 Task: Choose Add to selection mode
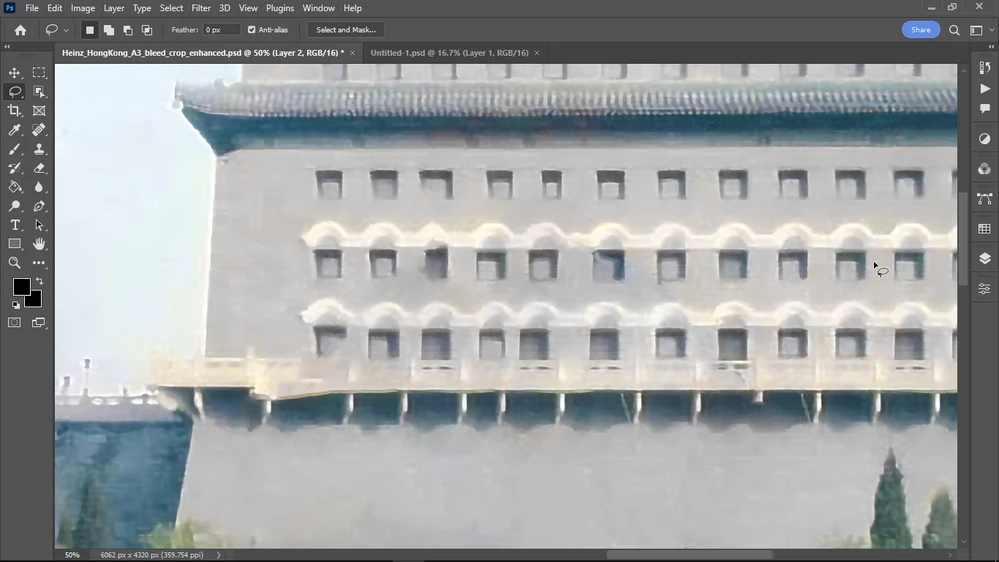[x=109, y=30]
